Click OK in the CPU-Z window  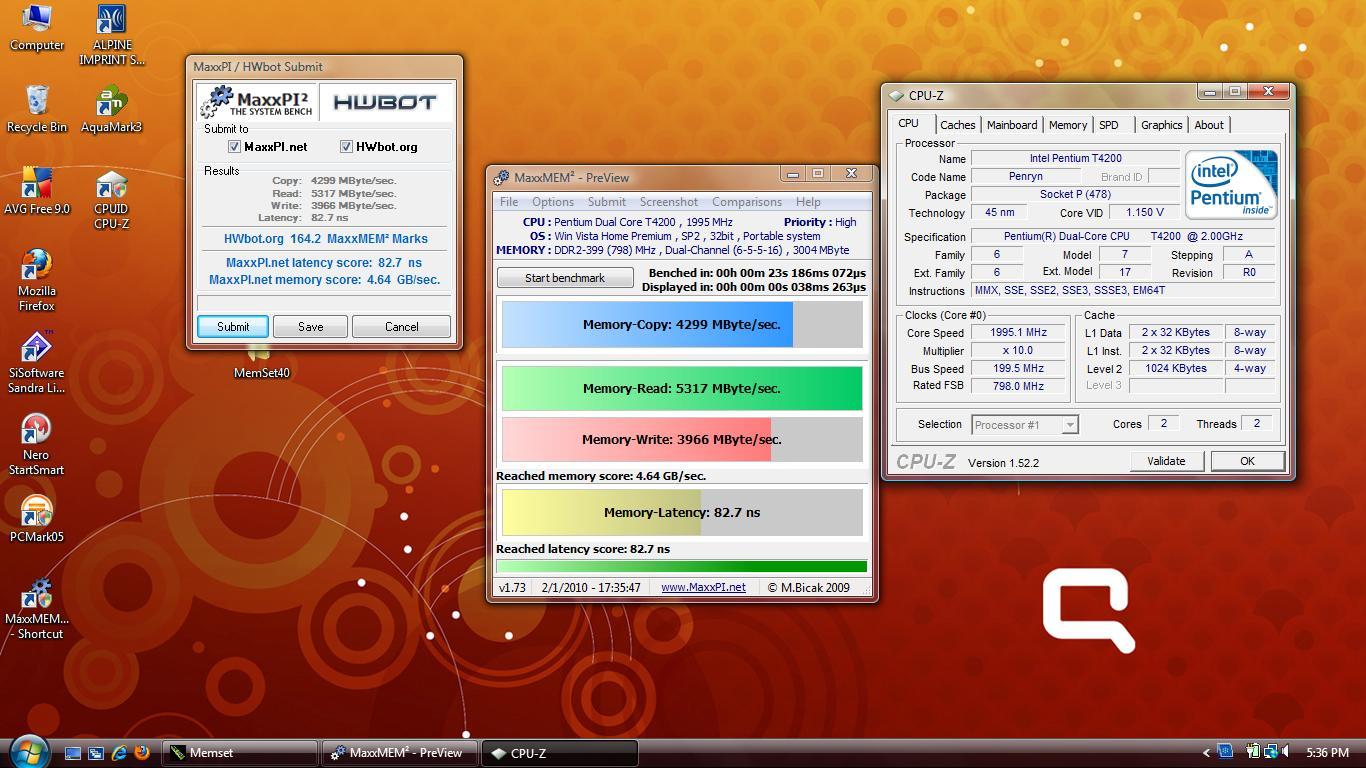(1247, 461)
